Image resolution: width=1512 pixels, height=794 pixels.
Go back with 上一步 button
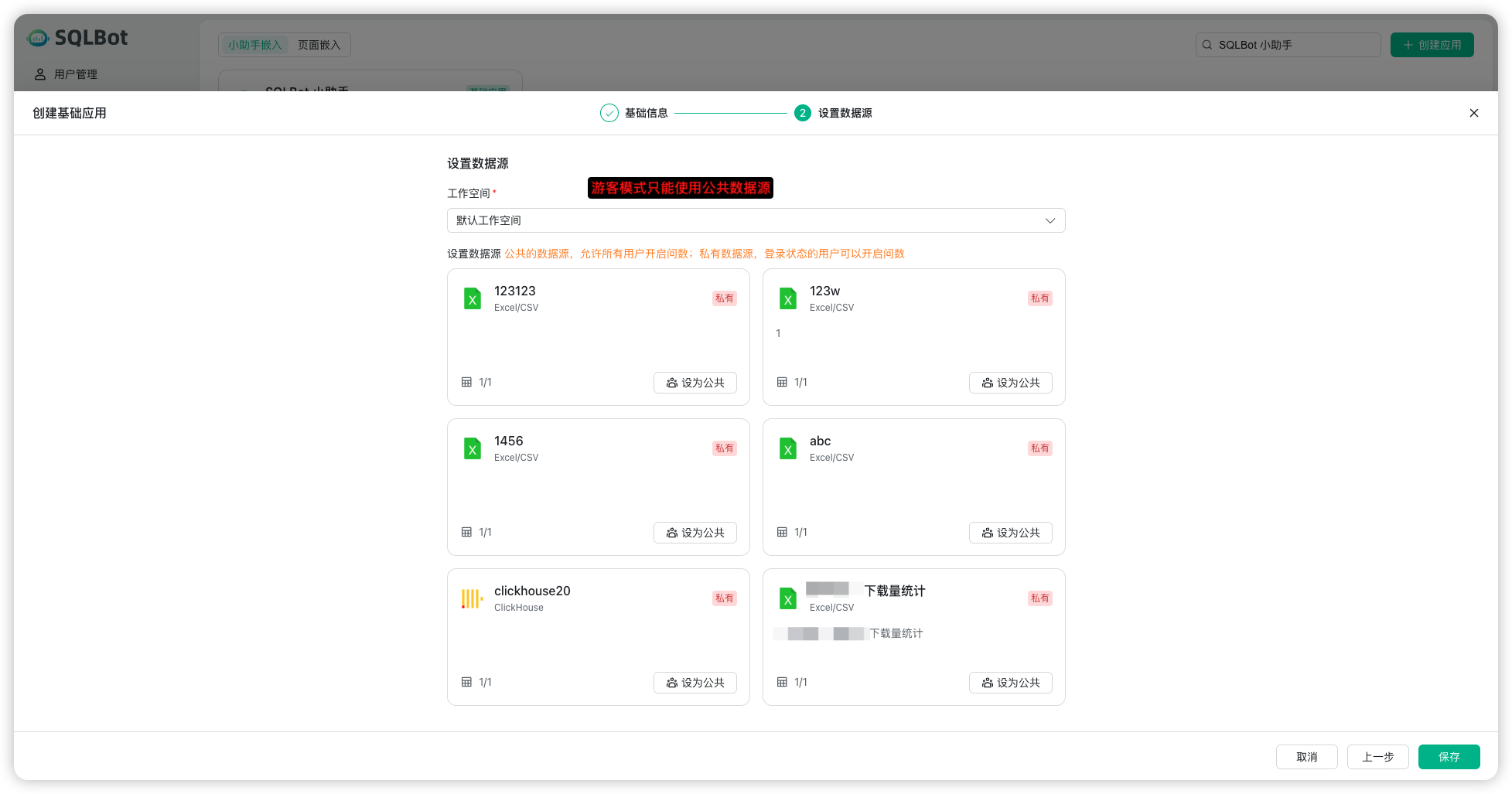(1377, 757)
